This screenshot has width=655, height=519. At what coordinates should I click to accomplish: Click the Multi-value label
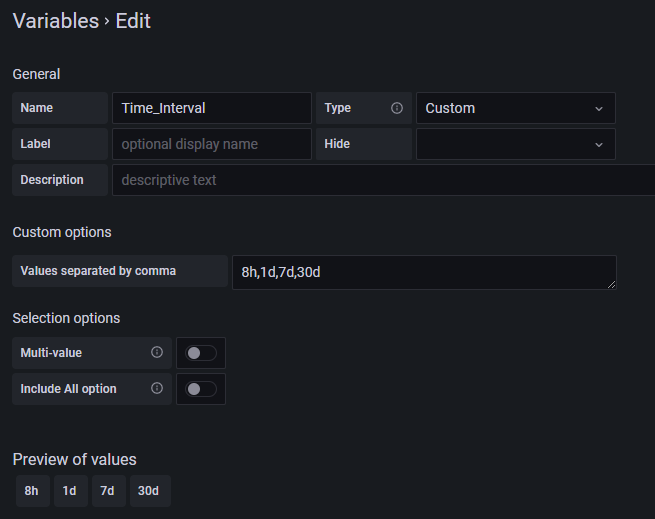pos(51,353)
